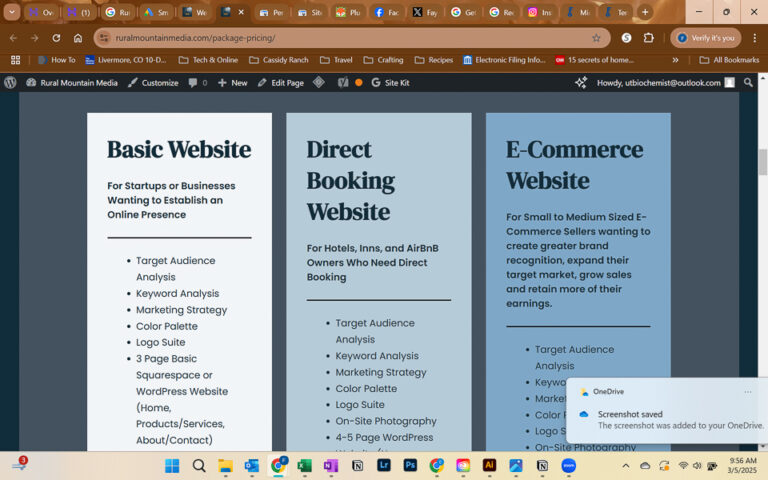This screenshot has height=480, width=768.
Task: Open the Photos app from the taskbar
Action: coord(516,465)
